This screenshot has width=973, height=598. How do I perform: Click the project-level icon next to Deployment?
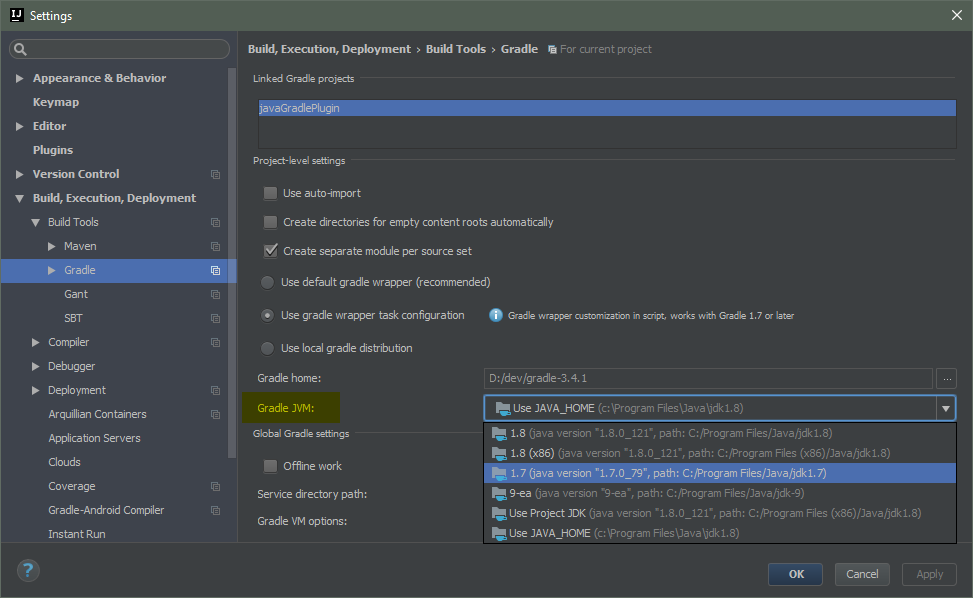tap(215, 390)
